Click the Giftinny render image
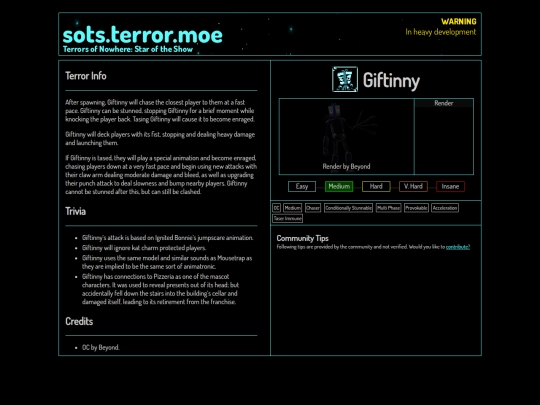540x405 pixels. (346, 136)
